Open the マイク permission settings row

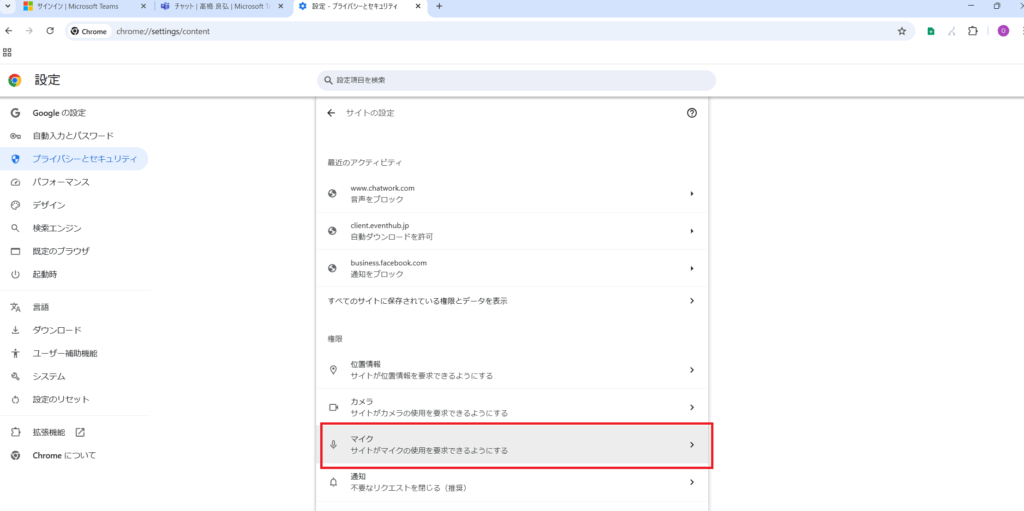point(511,445)
